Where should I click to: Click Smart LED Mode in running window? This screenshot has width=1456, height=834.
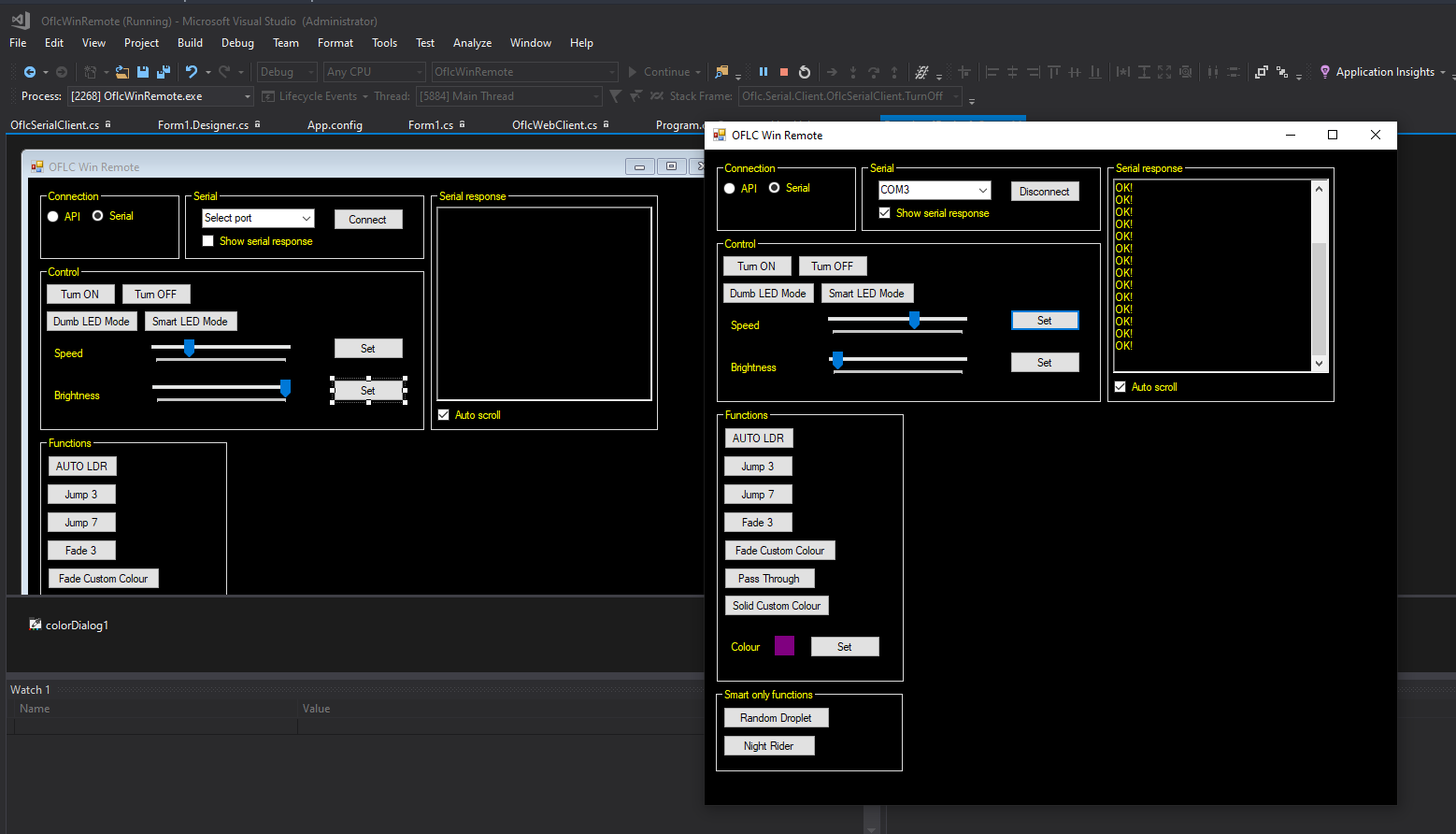coord(867,294)
